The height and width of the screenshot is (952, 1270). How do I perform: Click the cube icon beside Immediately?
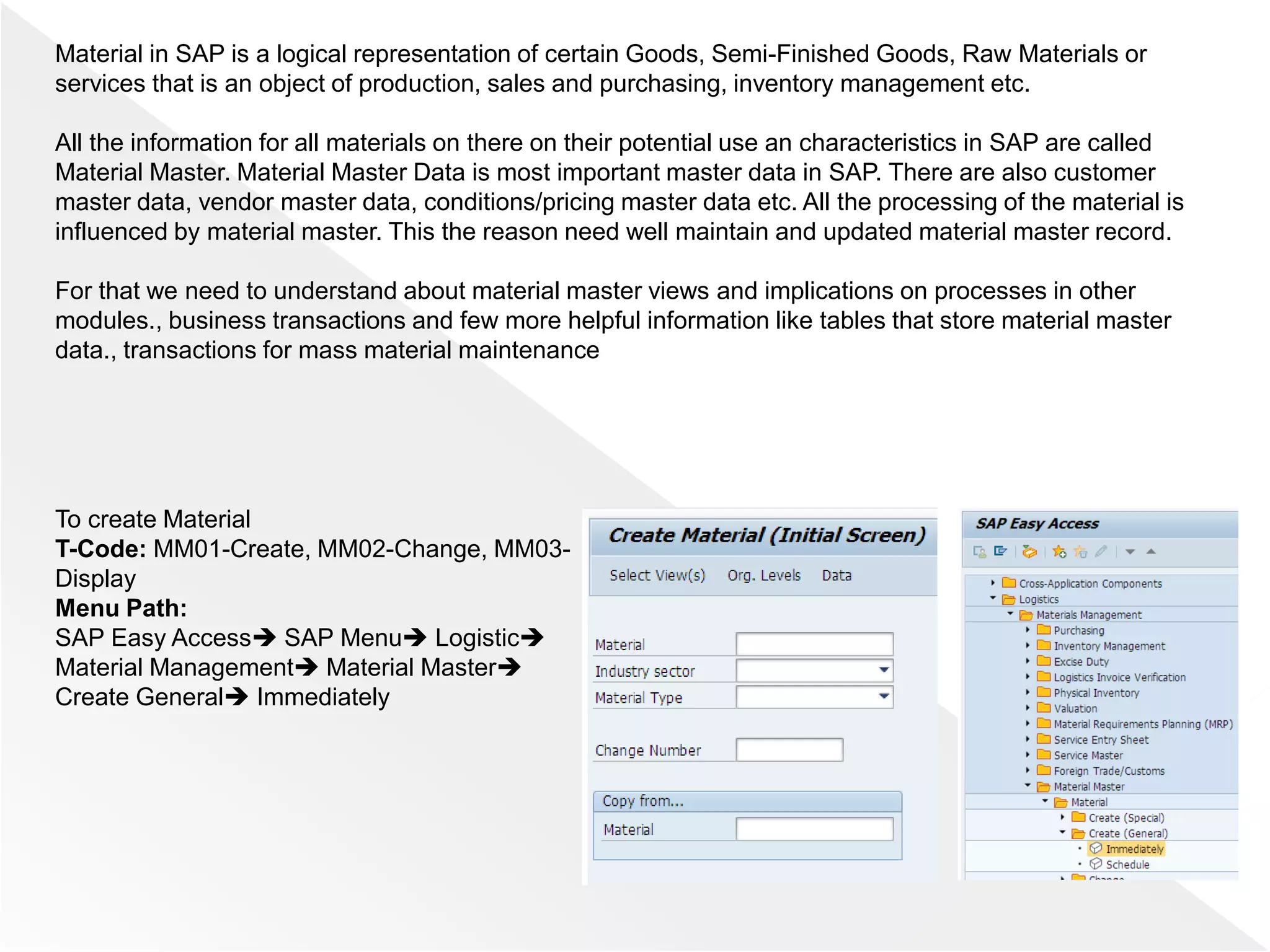point(1096,848)
